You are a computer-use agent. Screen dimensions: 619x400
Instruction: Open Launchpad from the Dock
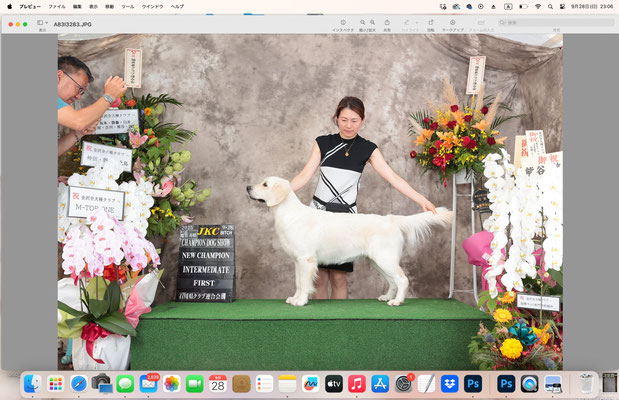point(56,384)
